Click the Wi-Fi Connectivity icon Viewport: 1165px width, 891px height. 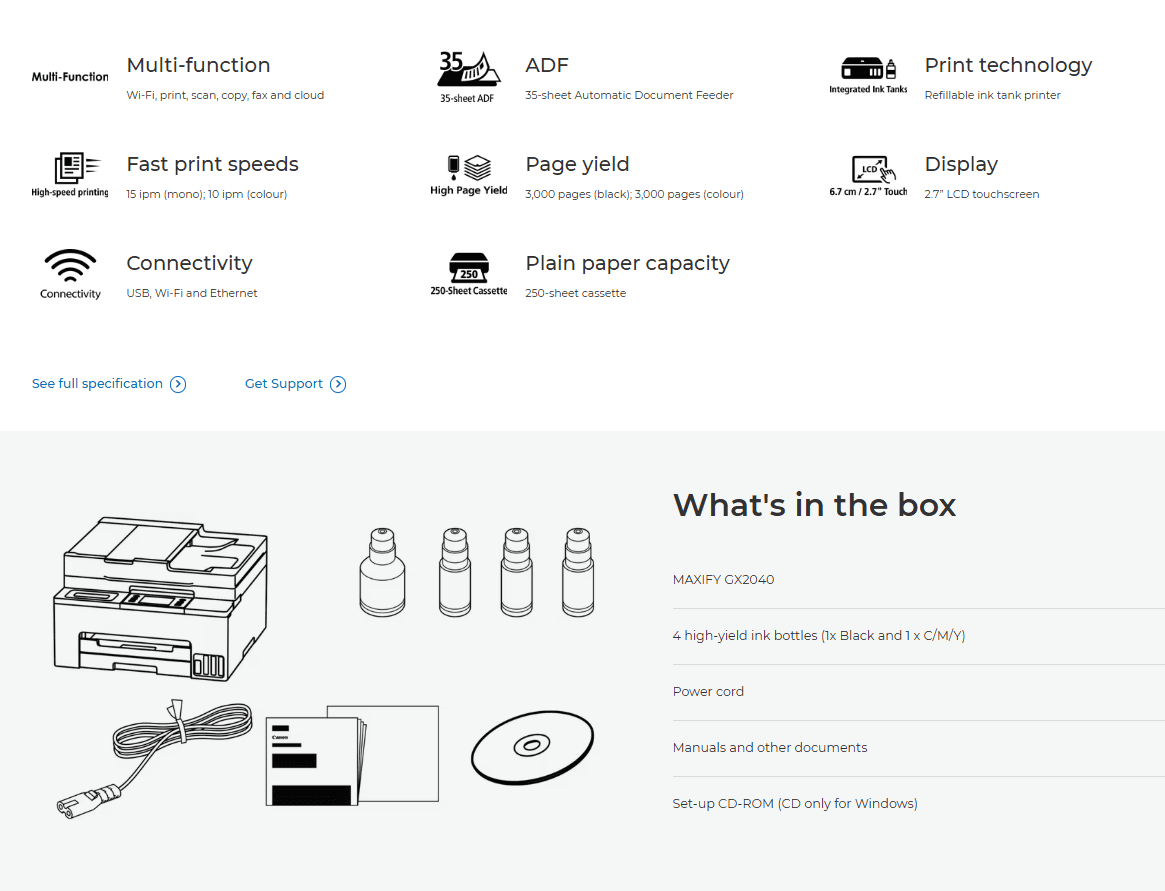(x=70, y=273)
